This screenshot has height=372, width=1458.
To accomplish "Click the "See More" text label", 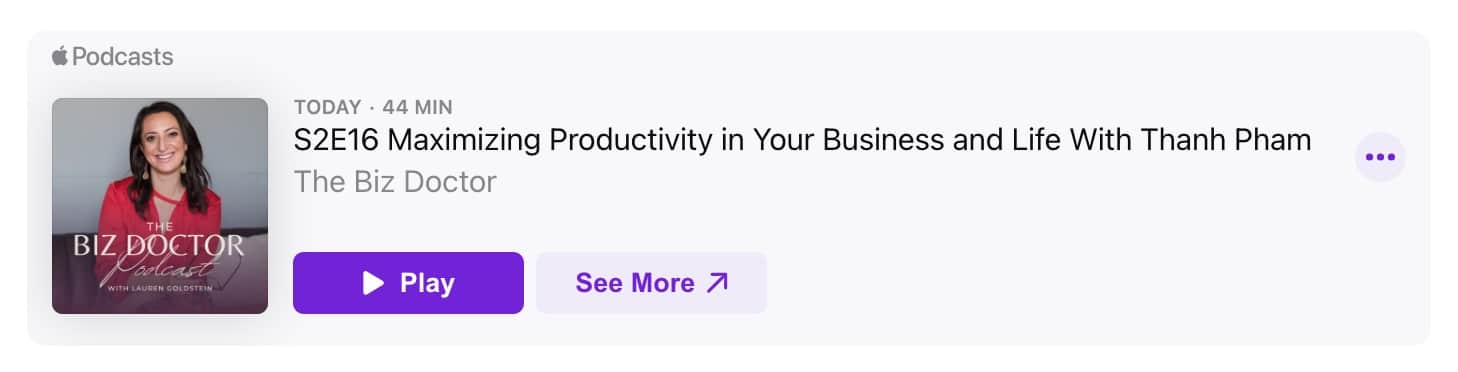I will click(x=635, y=283).
